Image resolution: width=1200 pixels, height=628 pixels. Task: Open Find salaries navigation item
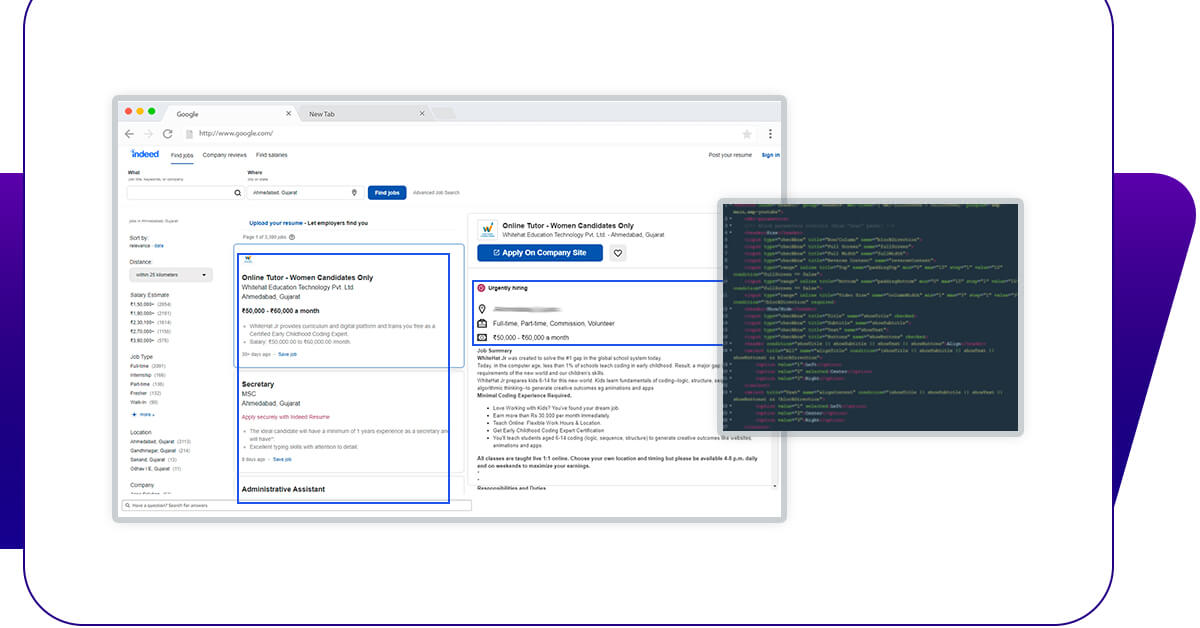[x=271, y=155]
